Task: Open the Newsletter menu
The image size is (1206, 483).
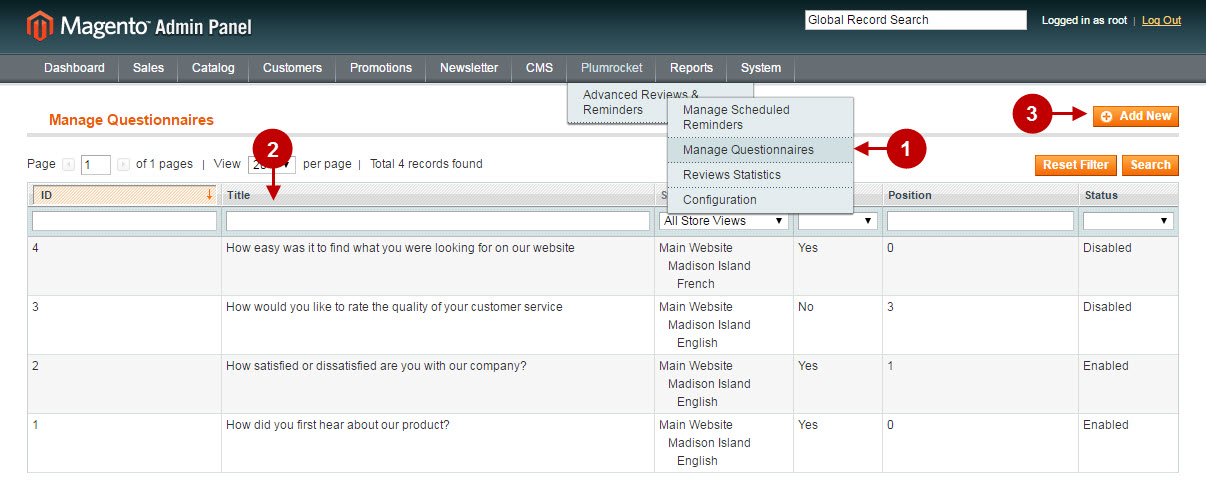Action: [x=469, y=68]
